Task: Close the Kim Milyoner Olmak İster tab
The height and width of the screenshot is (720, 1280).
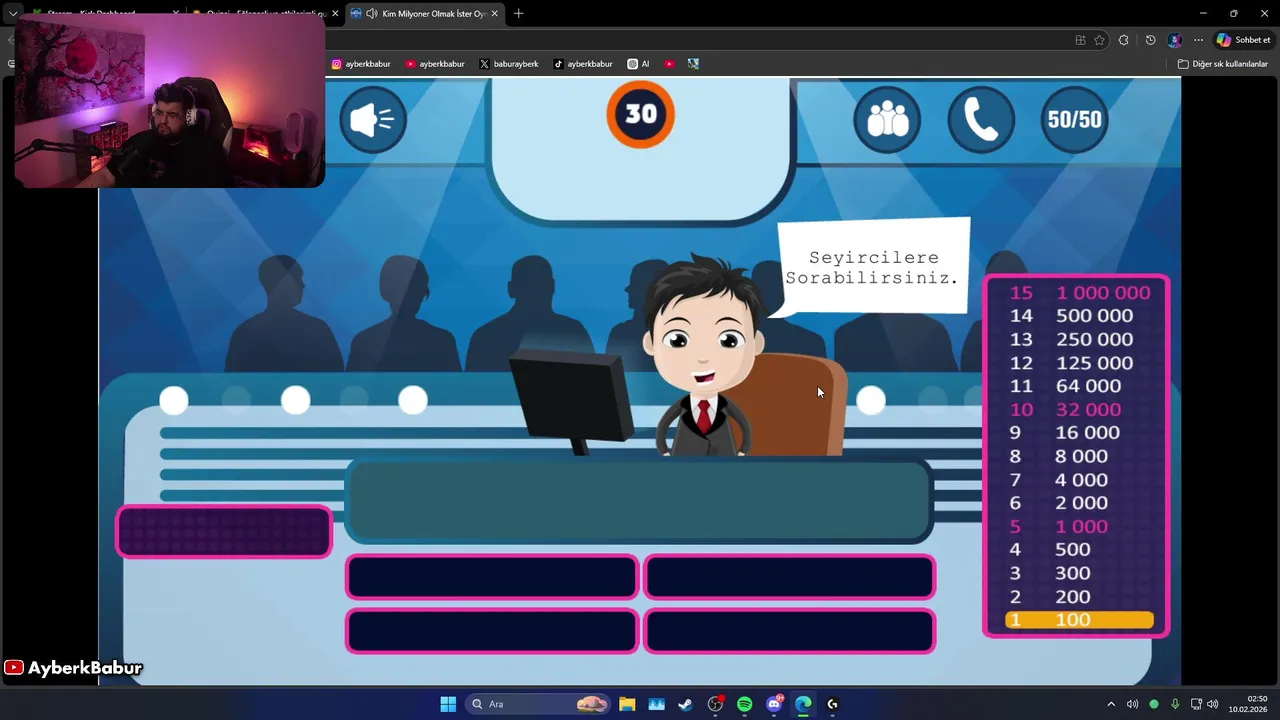Action: point(494,14)
